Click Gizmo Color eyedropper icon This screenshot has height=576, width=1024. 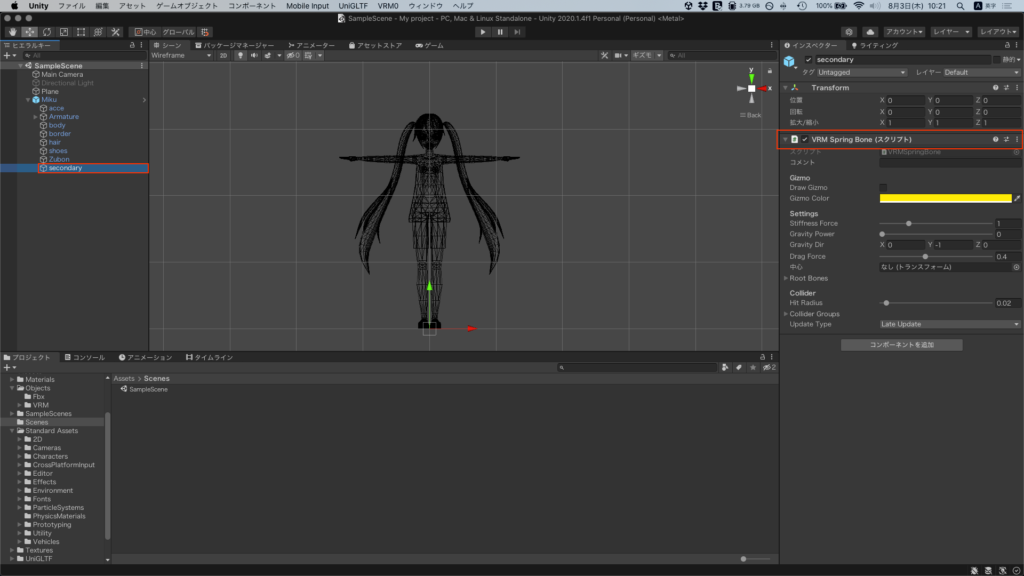(x=1017, y=198)
